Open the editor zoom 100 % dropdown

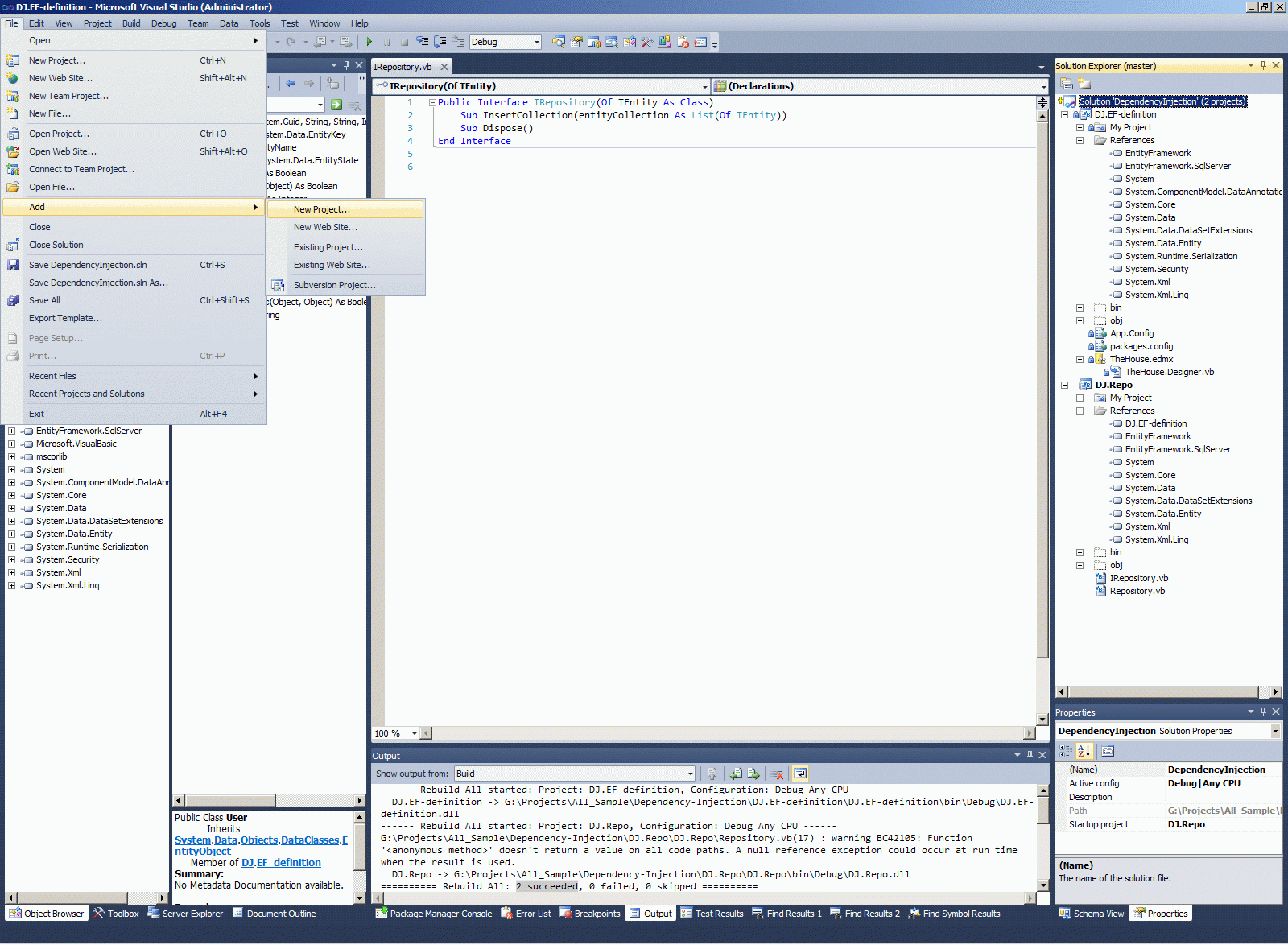(415, 733)
